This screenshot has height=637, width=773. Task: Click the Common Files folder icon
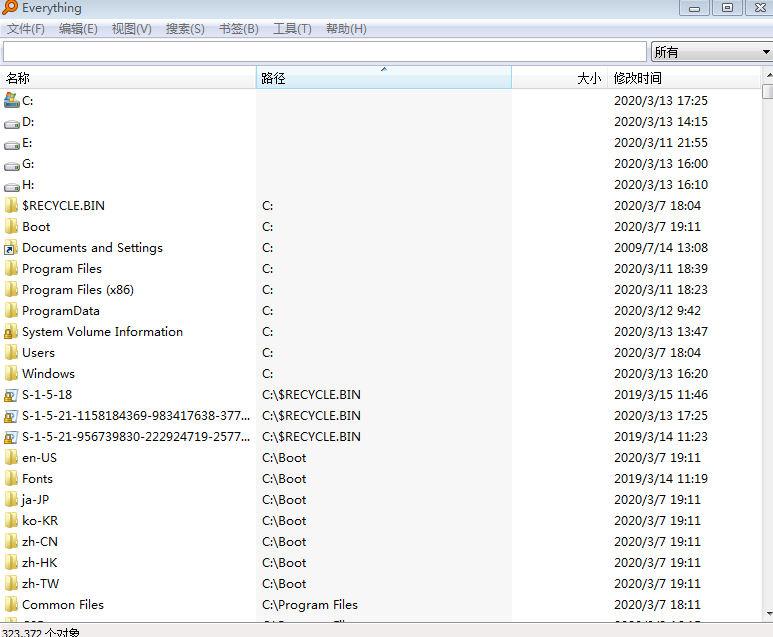11,604
